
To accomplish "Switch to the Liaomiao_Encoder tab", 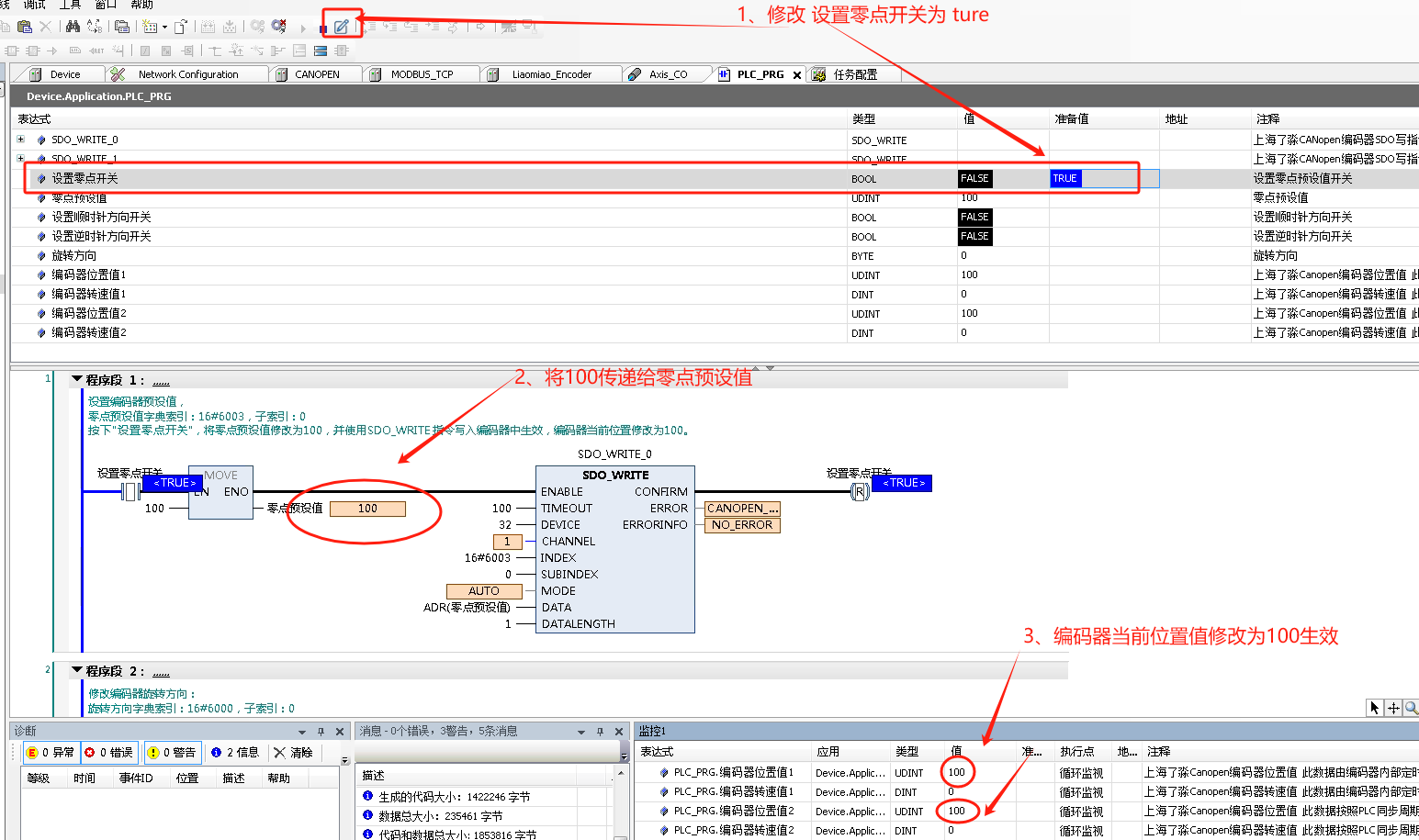I will point(552,74).
